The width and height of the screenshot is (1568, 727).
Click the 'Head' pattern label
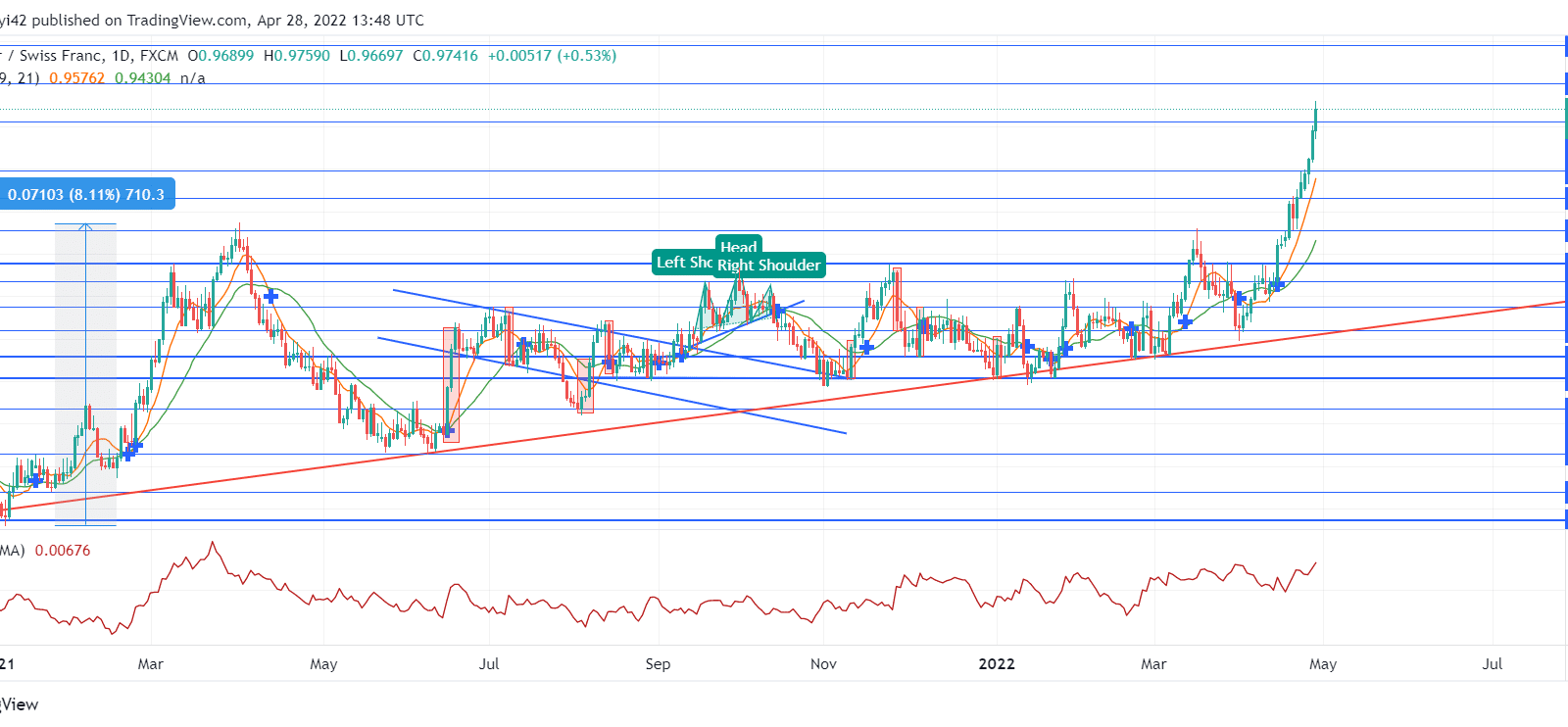click(739, 245)
